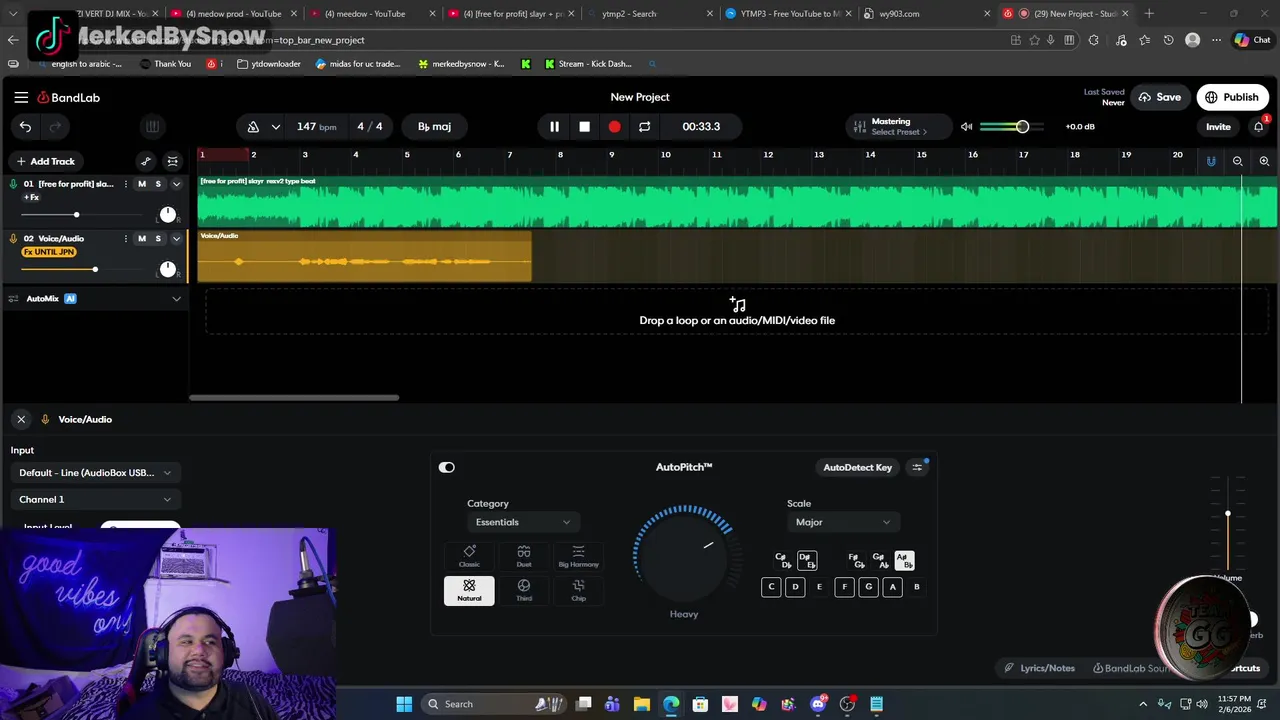Screen dimensions: 1280x720
Task: Open the automation curve tool
Action: [x=146, y=161]
